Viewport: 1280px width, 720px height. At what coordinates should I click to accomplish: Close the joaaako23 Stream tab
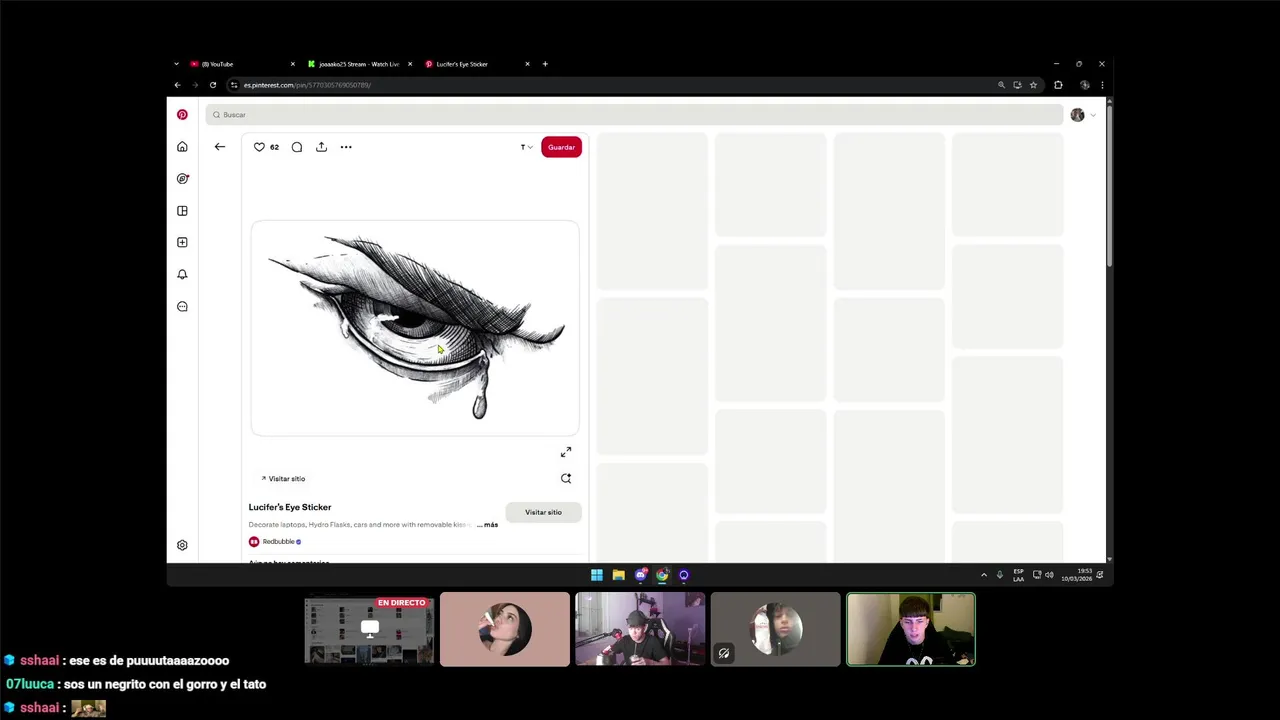[410, 64]
